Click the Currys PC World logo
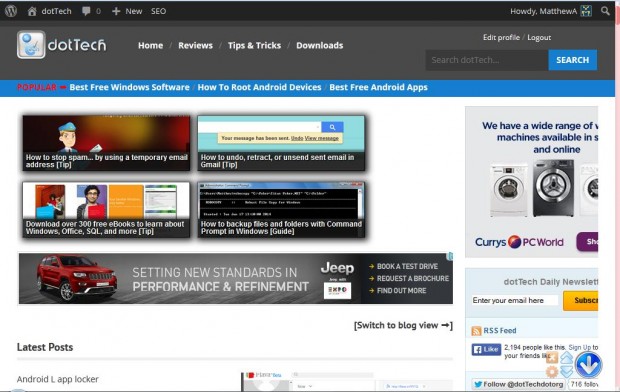This screenshot has width=620, height=392. coord(519,242)
